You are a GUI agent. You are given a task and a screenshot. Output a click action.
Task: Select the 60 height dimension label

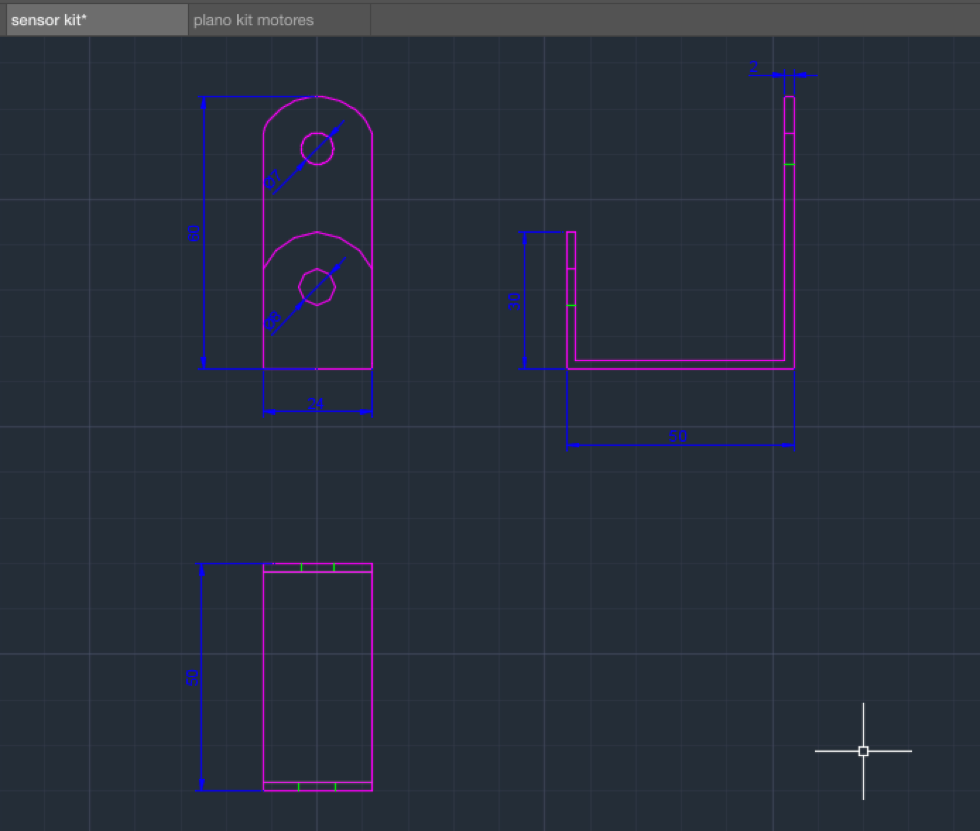coord(194,233)
